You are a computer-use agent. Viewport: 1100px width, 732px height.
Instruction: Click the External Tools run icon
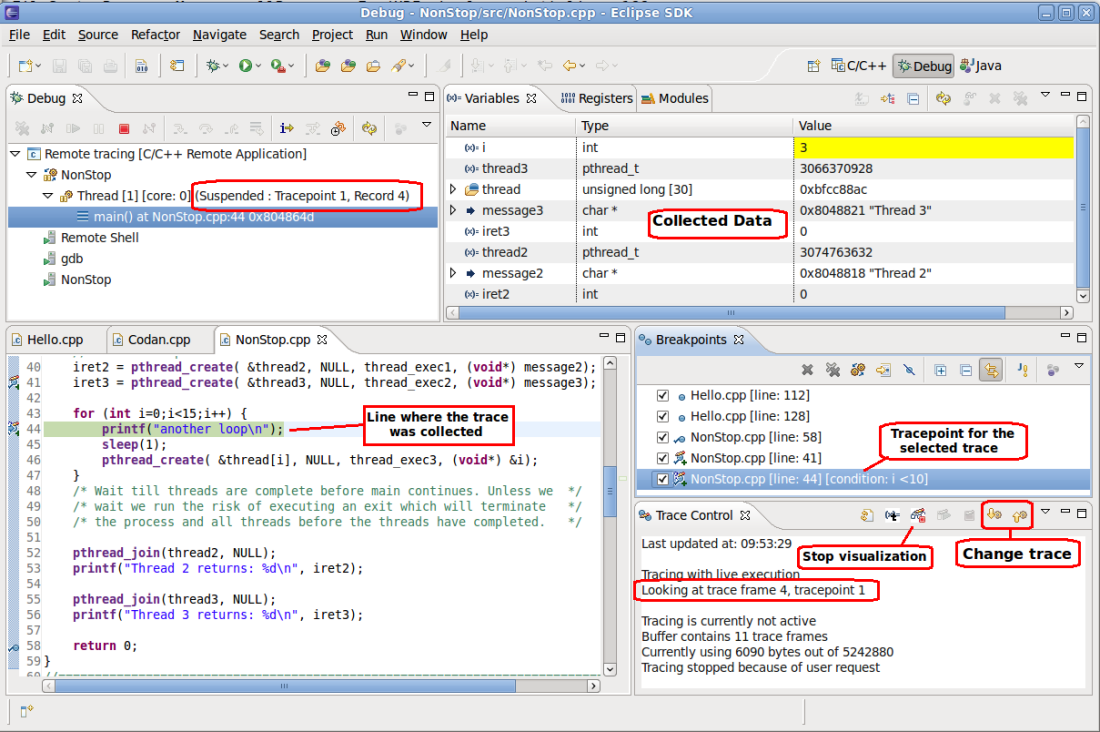click(279, 66)
